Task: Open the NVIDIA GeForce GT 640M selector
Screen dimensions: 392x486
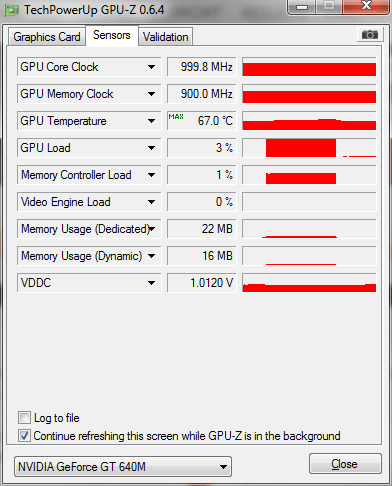Action: [123, 467]
